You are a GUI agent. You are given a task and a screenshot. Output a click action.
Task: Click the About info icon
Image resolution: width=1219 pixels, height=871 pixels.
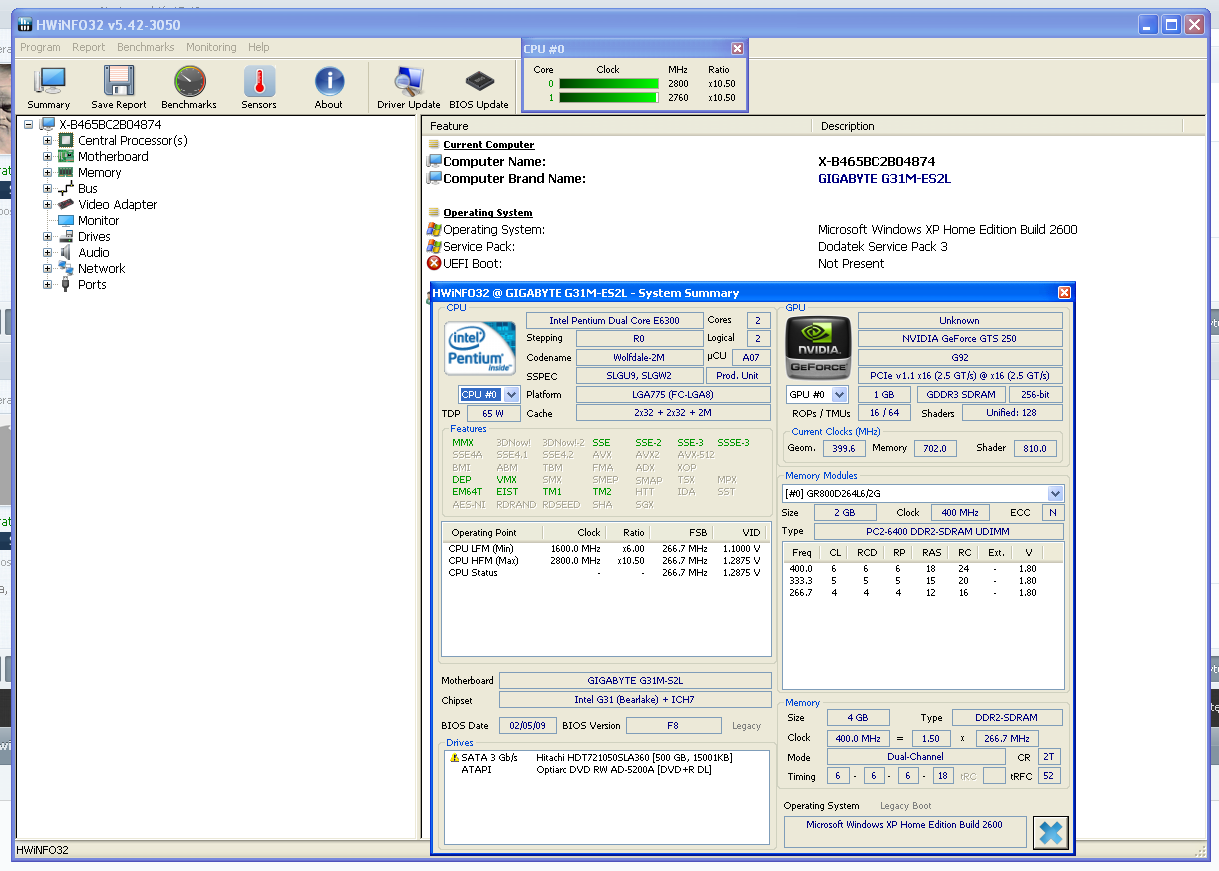click(329, 82)
